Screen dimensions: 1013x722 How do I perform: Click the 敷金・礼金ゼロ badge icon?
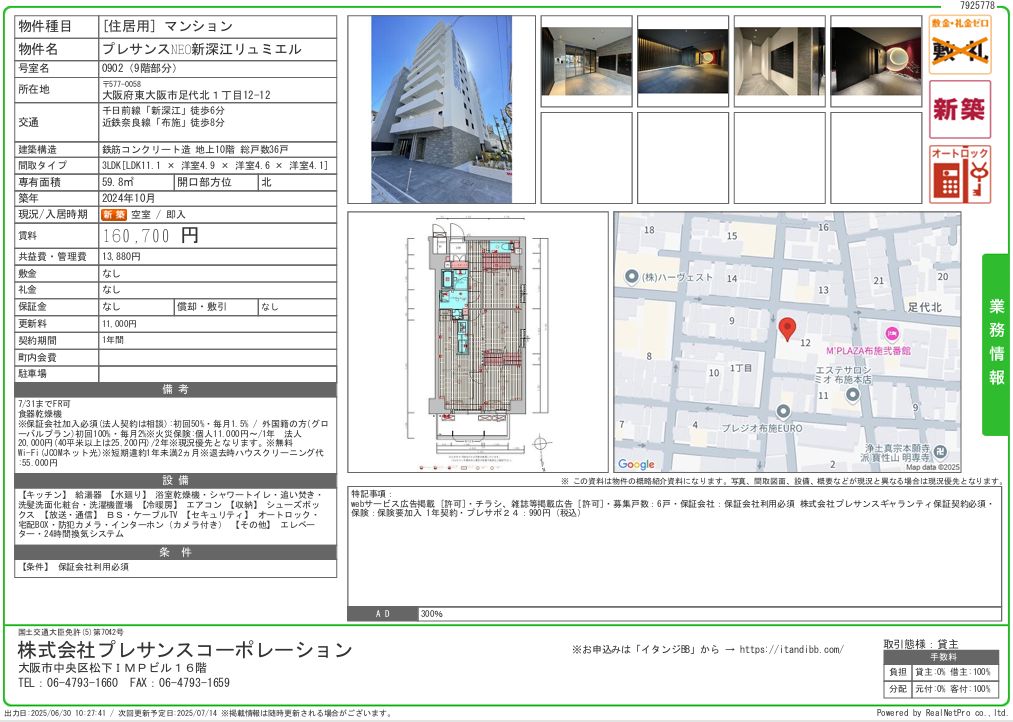(959, 45)
